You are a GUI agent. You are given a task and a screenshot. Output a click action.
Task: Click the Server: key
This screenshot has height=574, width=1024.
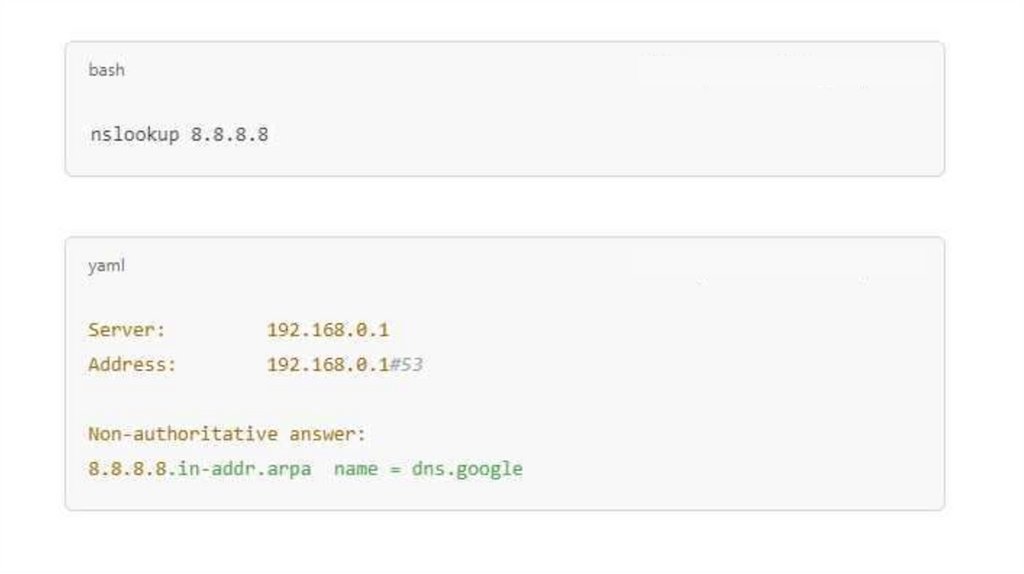pyautogui.click(x=127, y=330)
